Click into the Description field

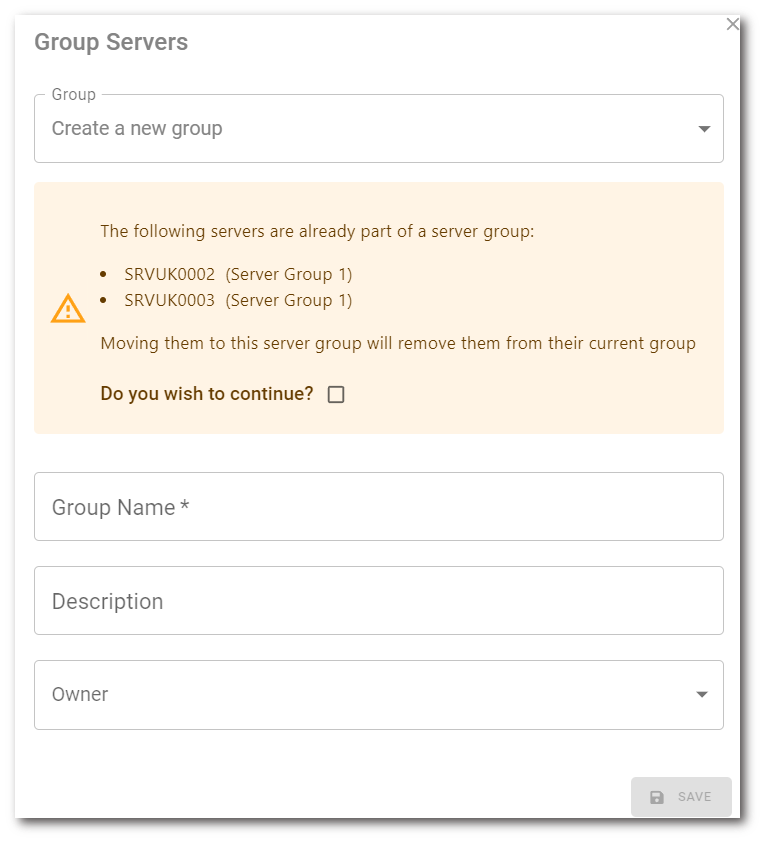coord(378,601)
